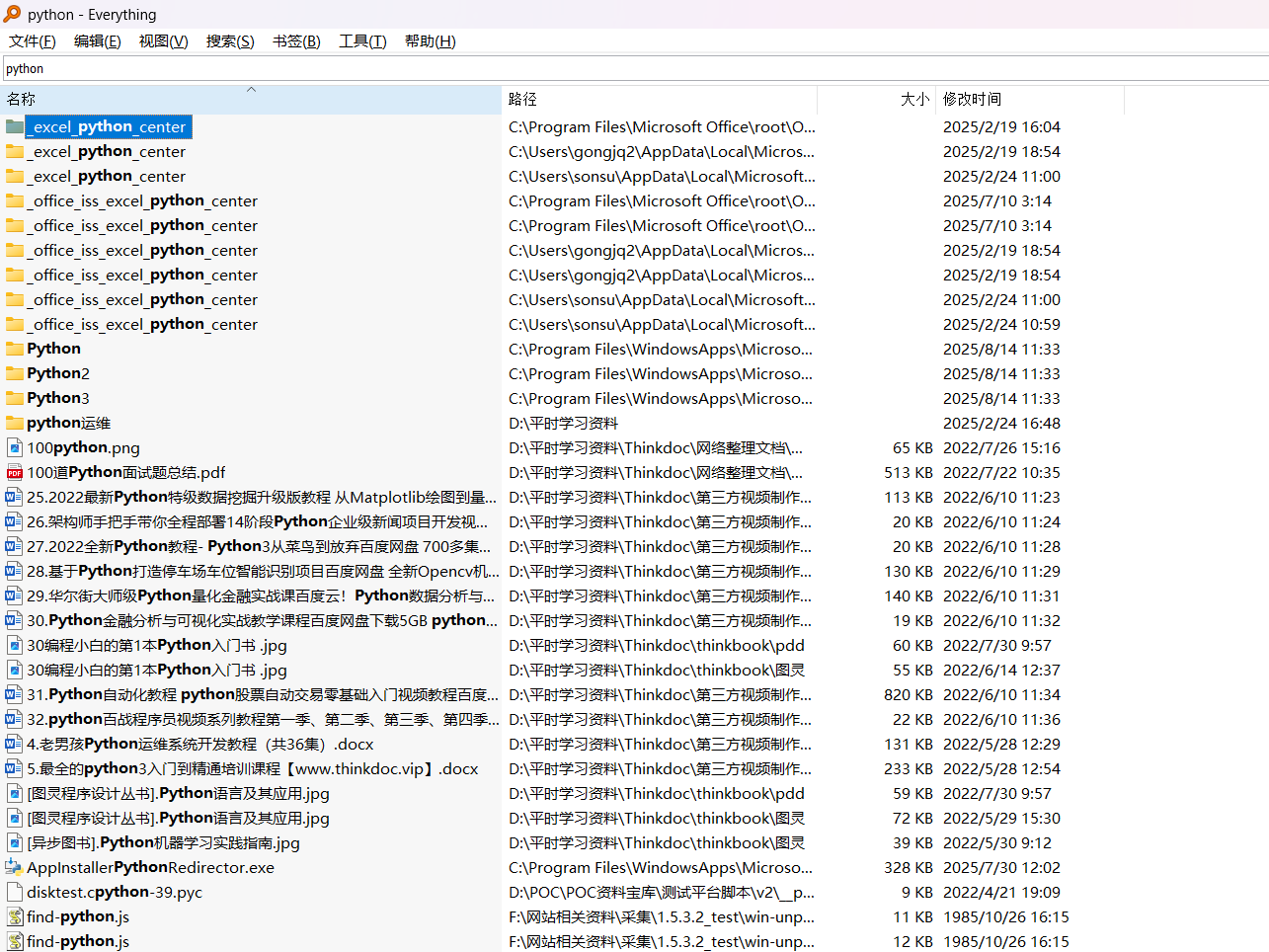Sort results by the 名称 column header
This screenshot has height=952, width=1269.
[x=251, y=99]
